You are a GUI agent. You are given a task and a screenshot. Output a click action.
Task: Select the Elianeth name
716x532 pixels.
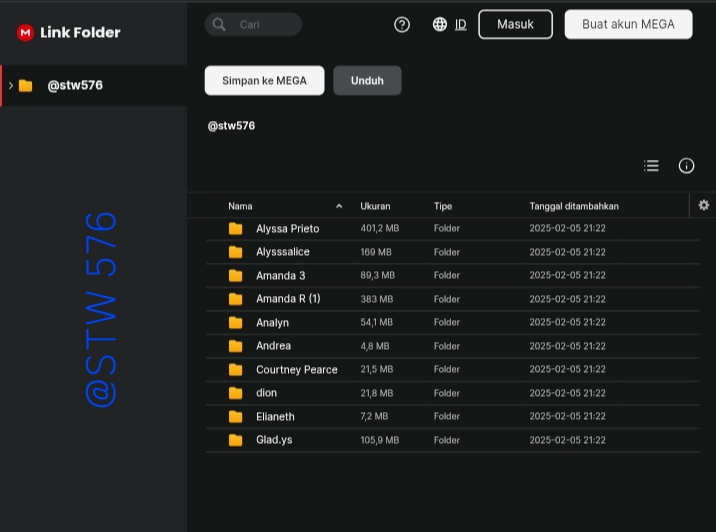pos(275,416)
